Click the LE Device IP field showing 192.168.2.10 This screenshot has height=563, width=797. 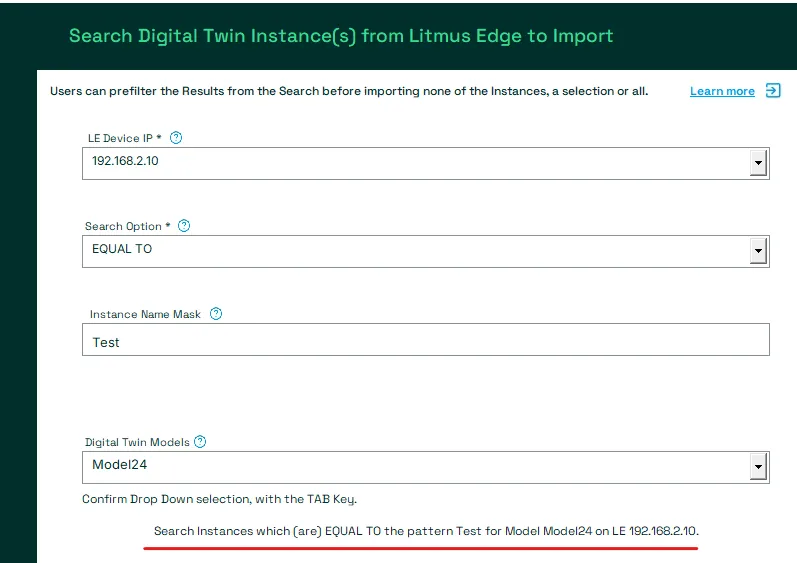tap(426, 163)
